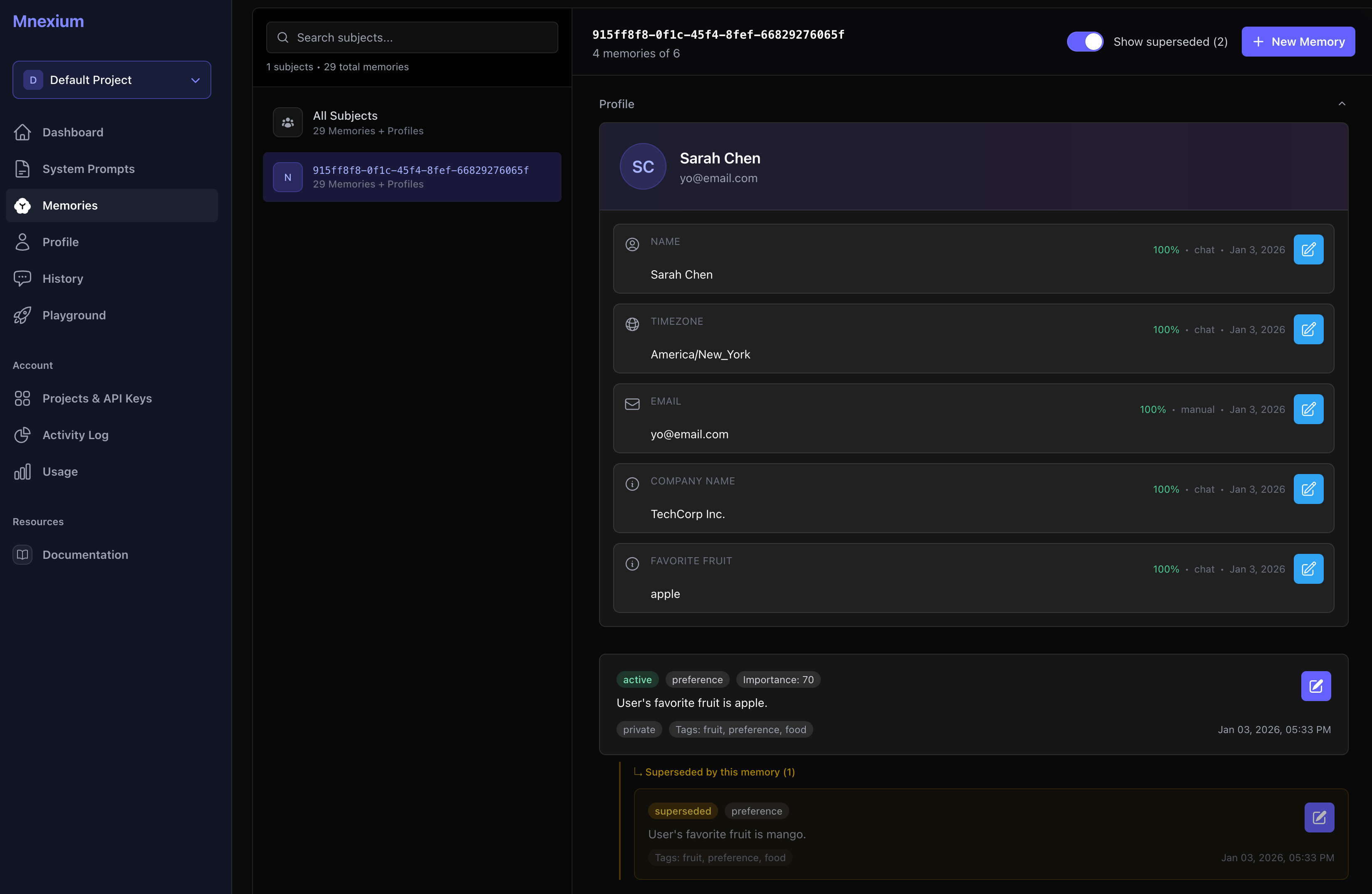Open the History panel
Viewport: 1372px width, 894px height.
click(x=63, y=278)
